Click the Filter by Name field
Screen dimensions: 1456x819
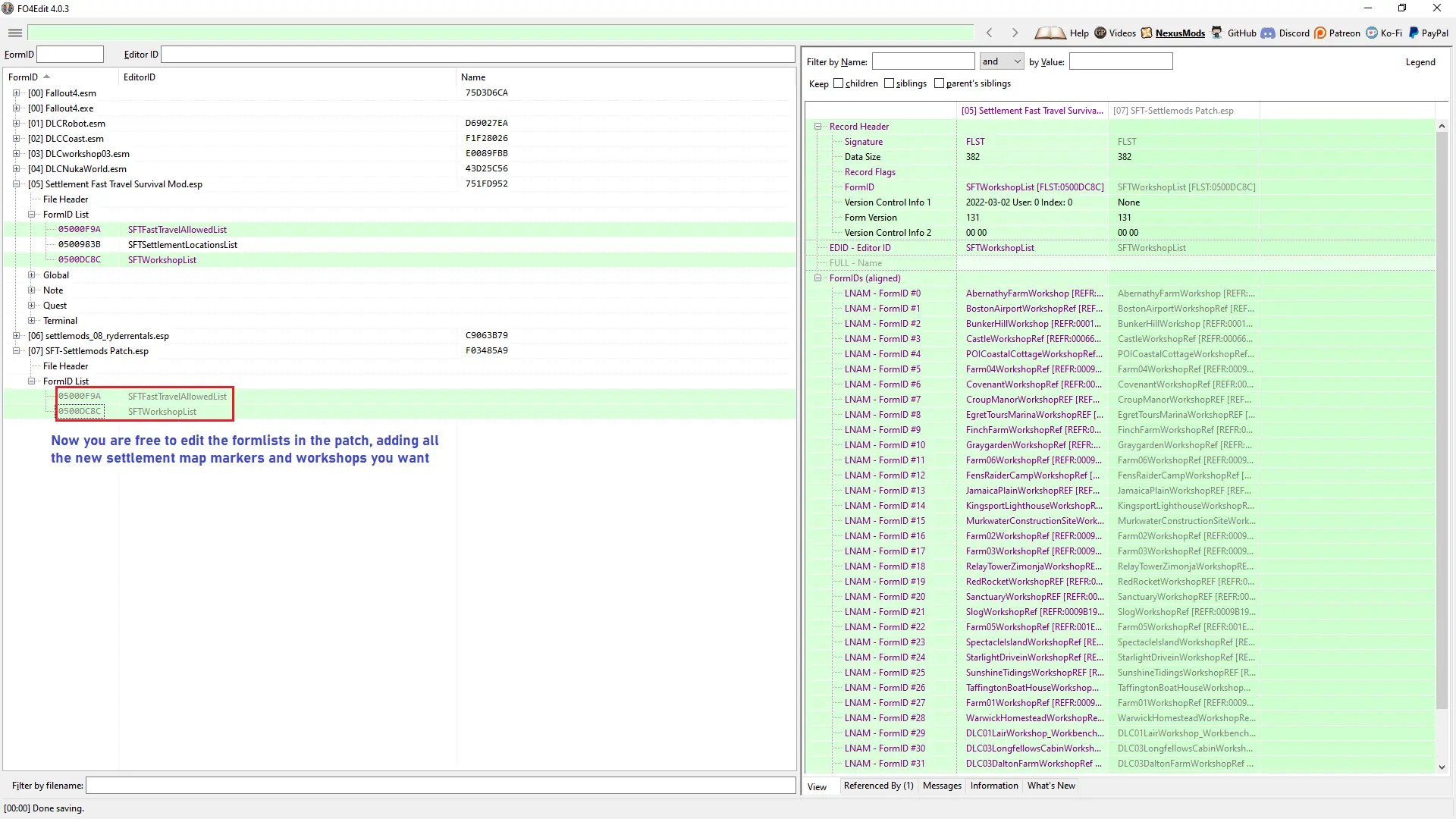923,61
